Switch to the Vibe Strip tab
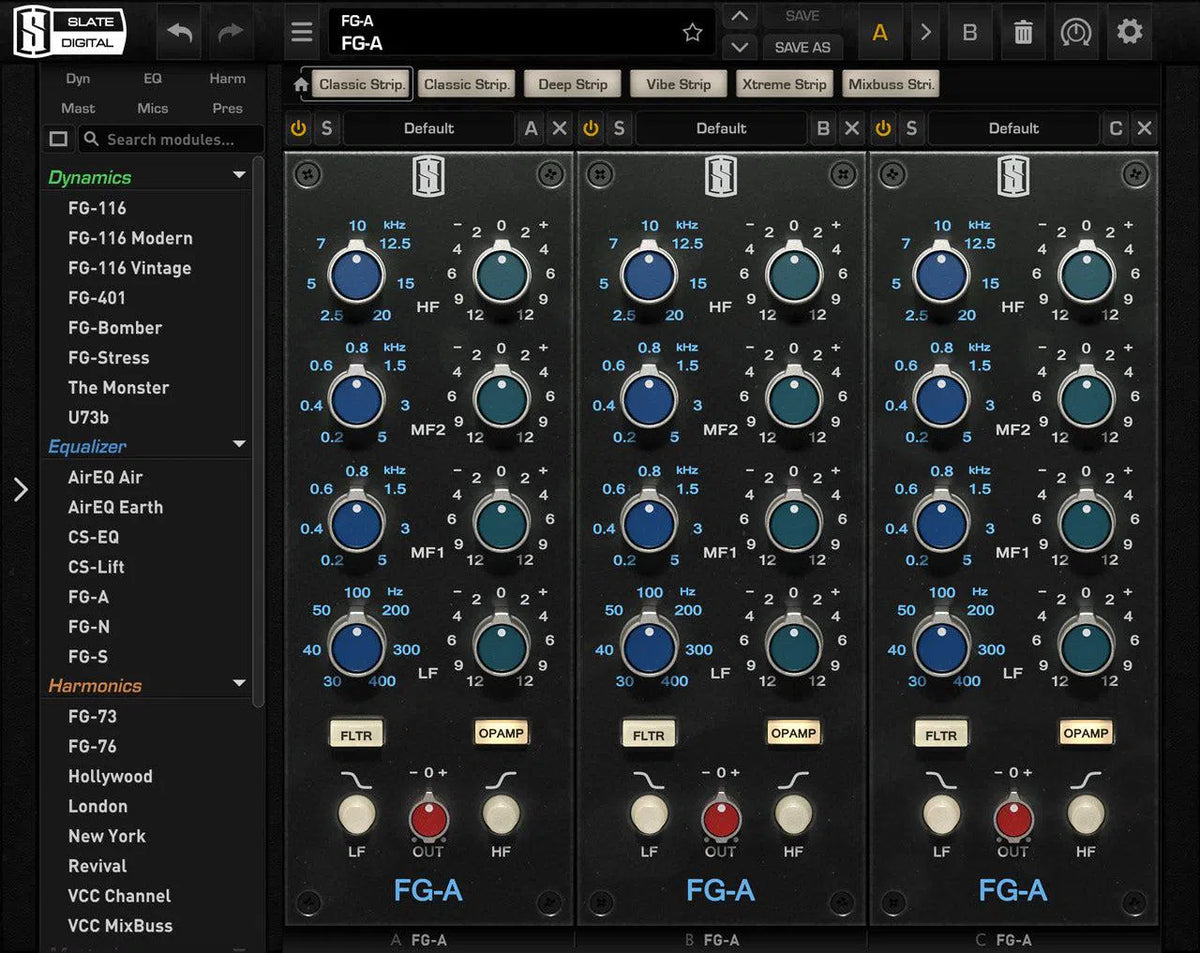Image resolution: width=1200 pixels, height=953 pixels. pos(678,84)
